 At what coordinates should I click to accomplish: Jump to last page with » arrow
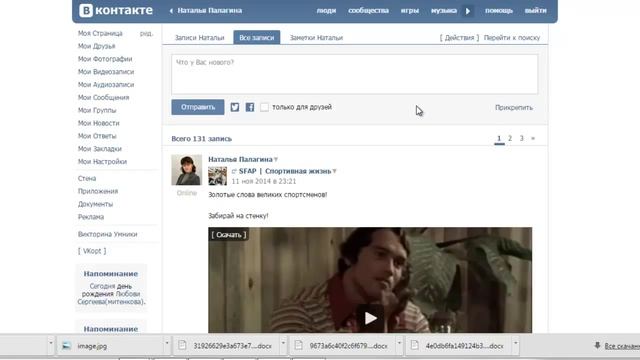533,138
